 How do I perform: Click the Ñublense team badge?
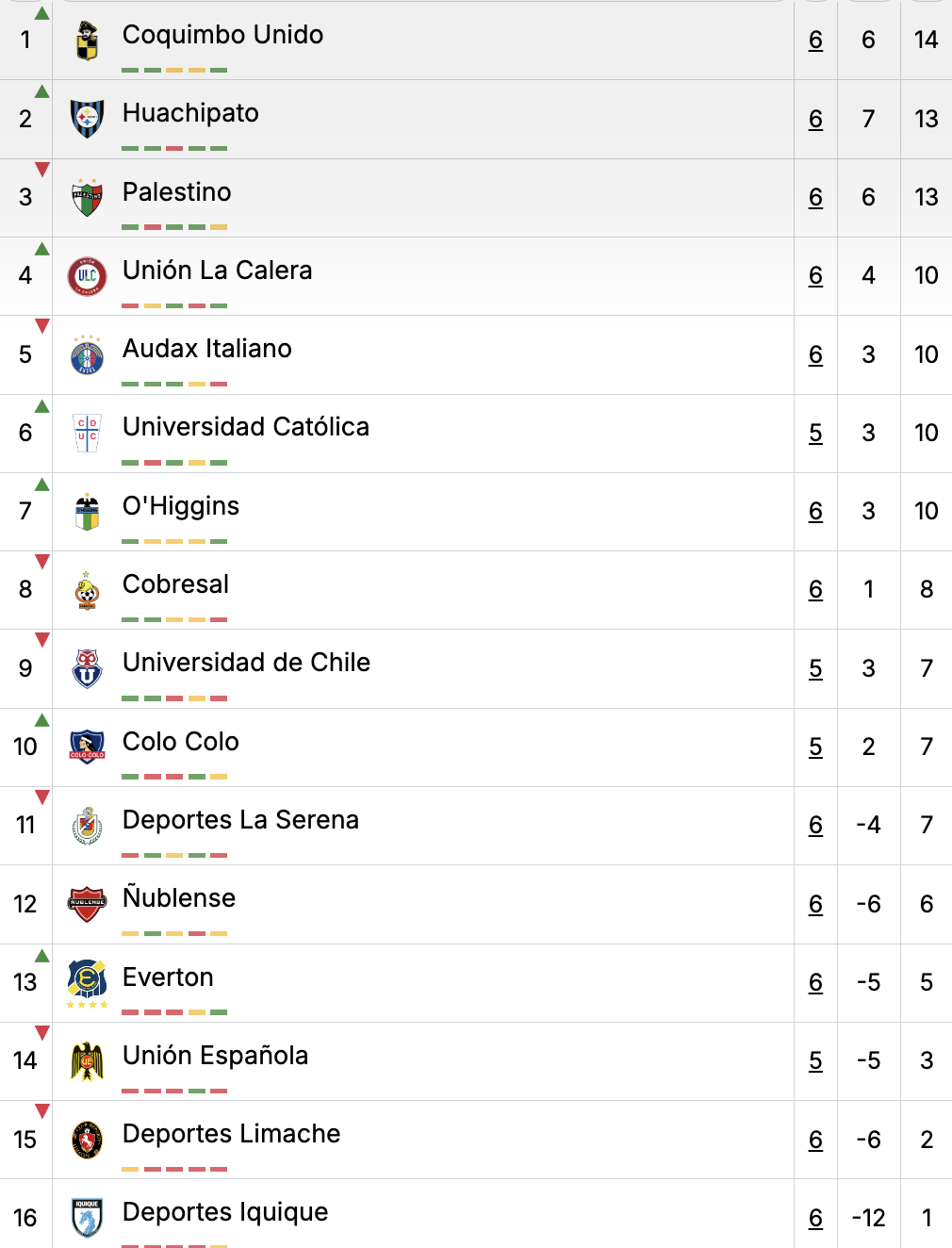pyautogui.click(x=87, y=904)
